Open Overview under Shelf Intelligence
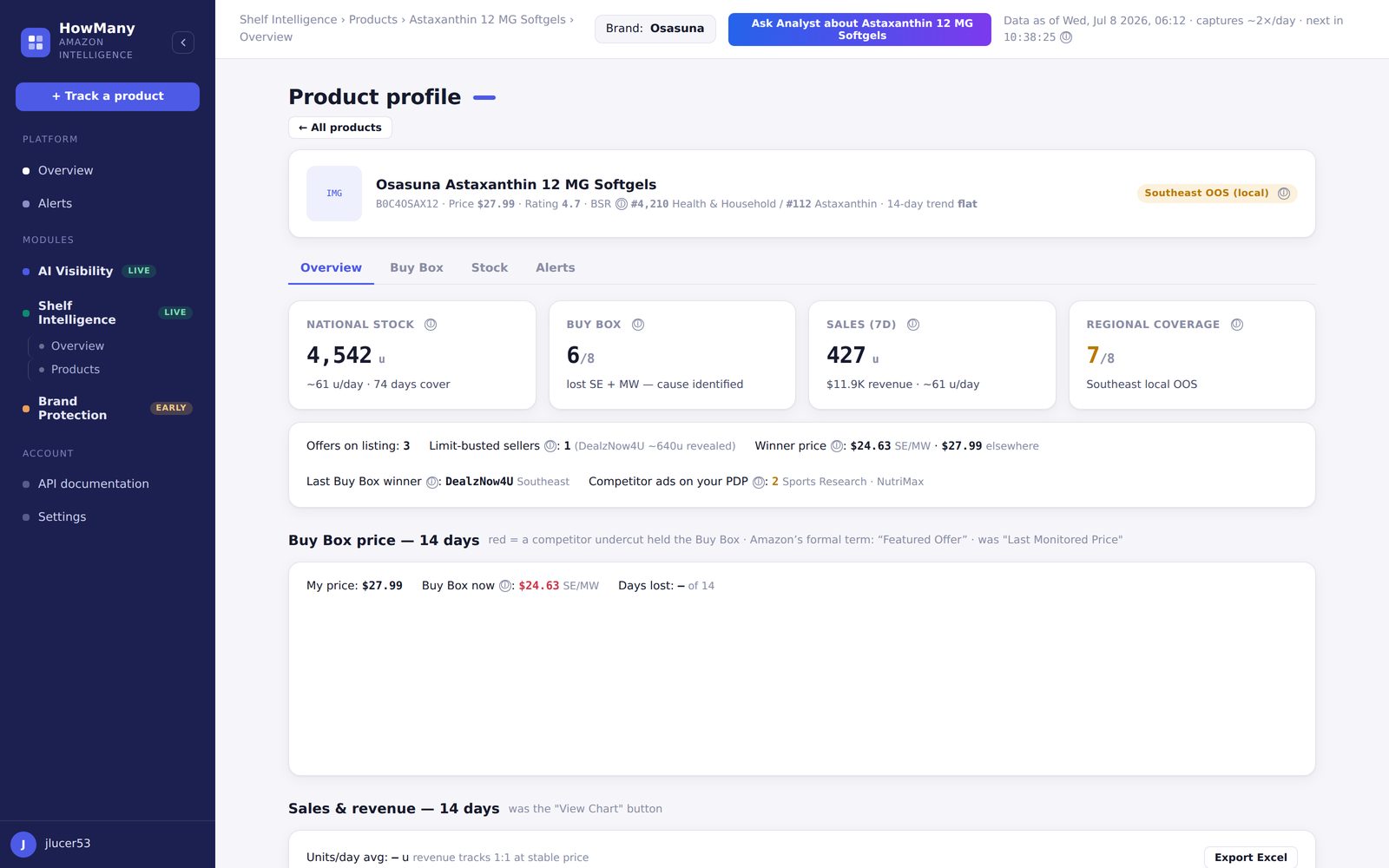 tap(77, 345)
